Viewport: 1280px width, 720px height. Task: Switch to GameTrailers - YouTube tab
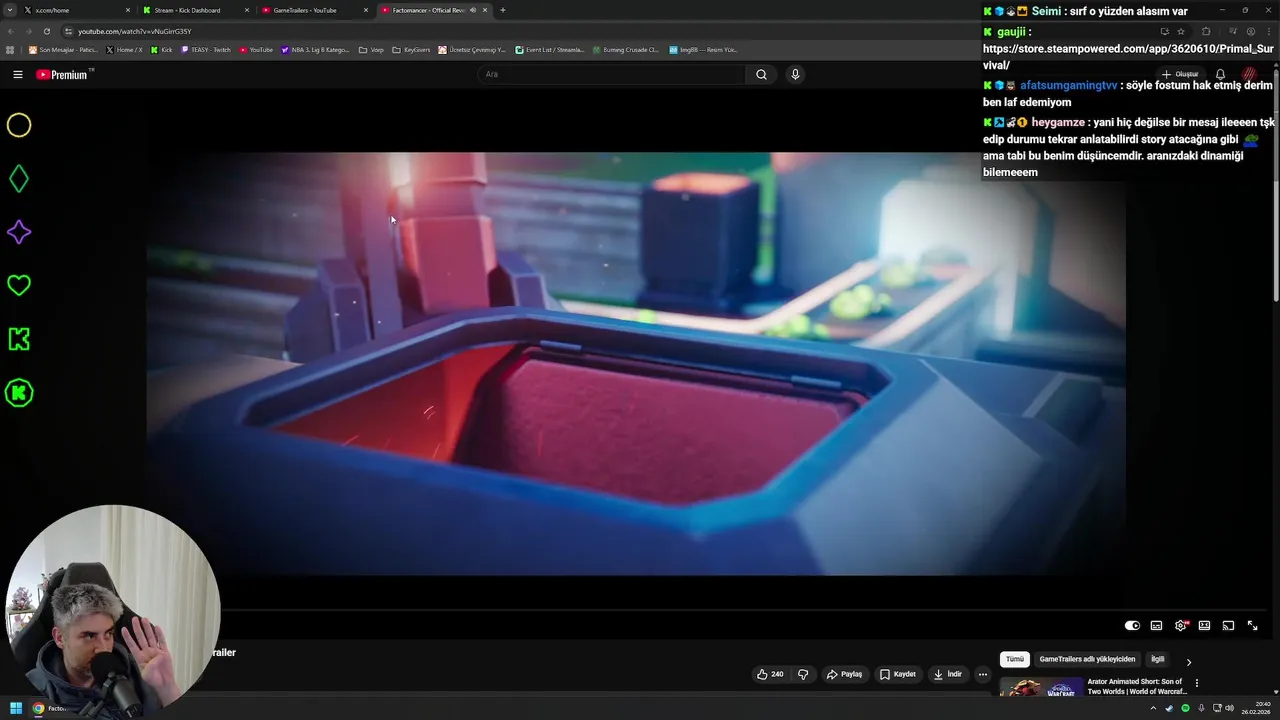[314, 10]
